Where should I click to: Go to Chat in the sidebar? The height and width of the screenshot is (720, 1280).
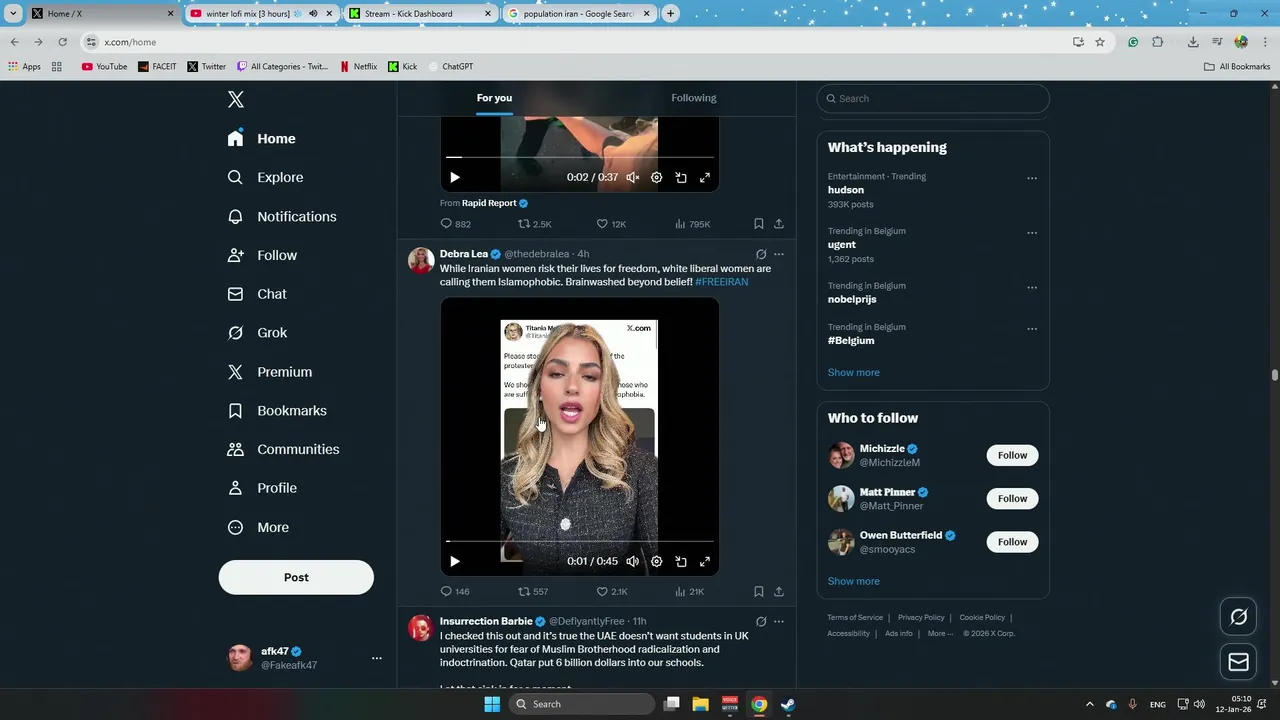tap(257, 294)
